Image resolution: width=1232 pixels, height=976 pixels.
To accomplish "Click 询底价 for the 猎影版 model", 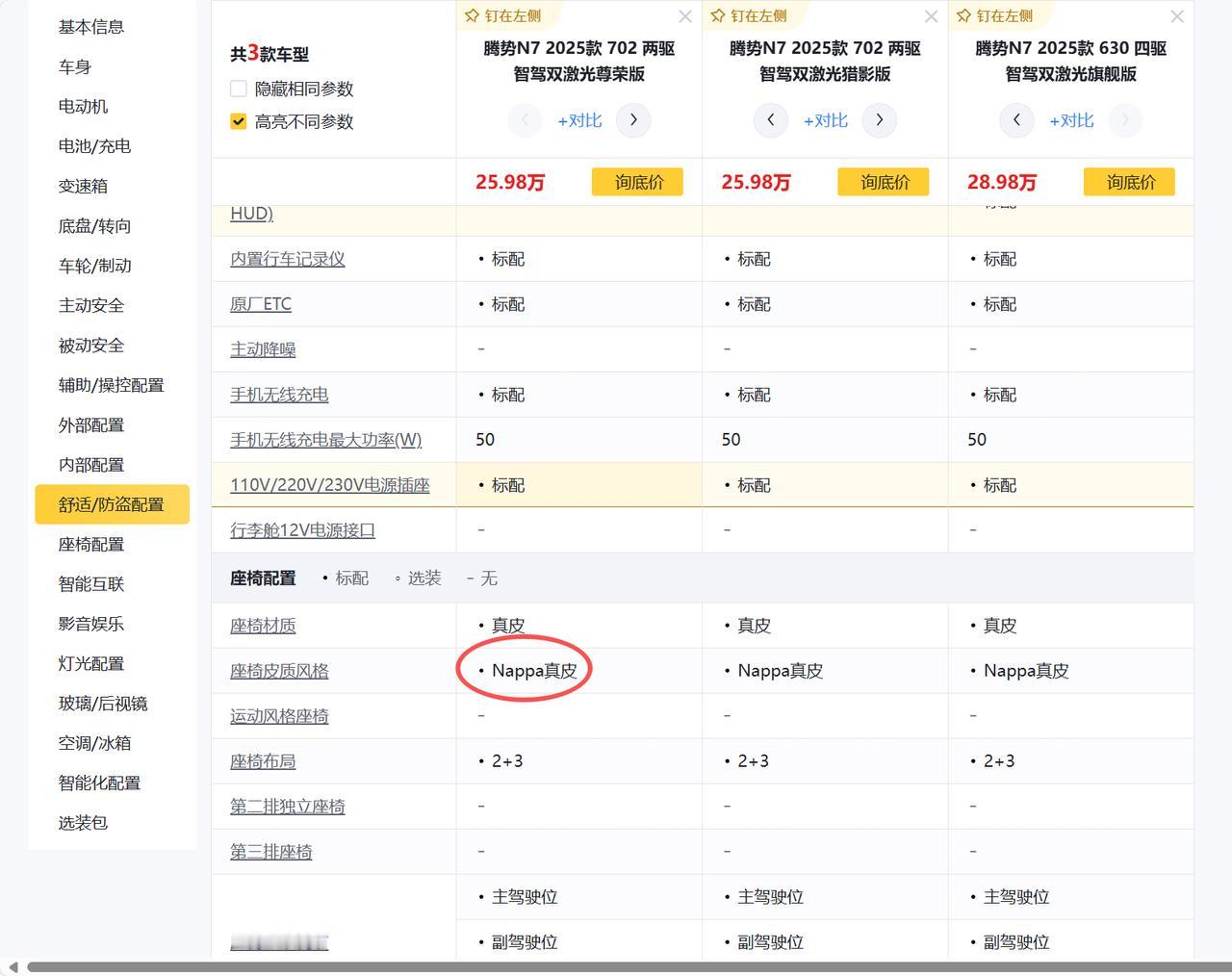I will tap(884, 182).
